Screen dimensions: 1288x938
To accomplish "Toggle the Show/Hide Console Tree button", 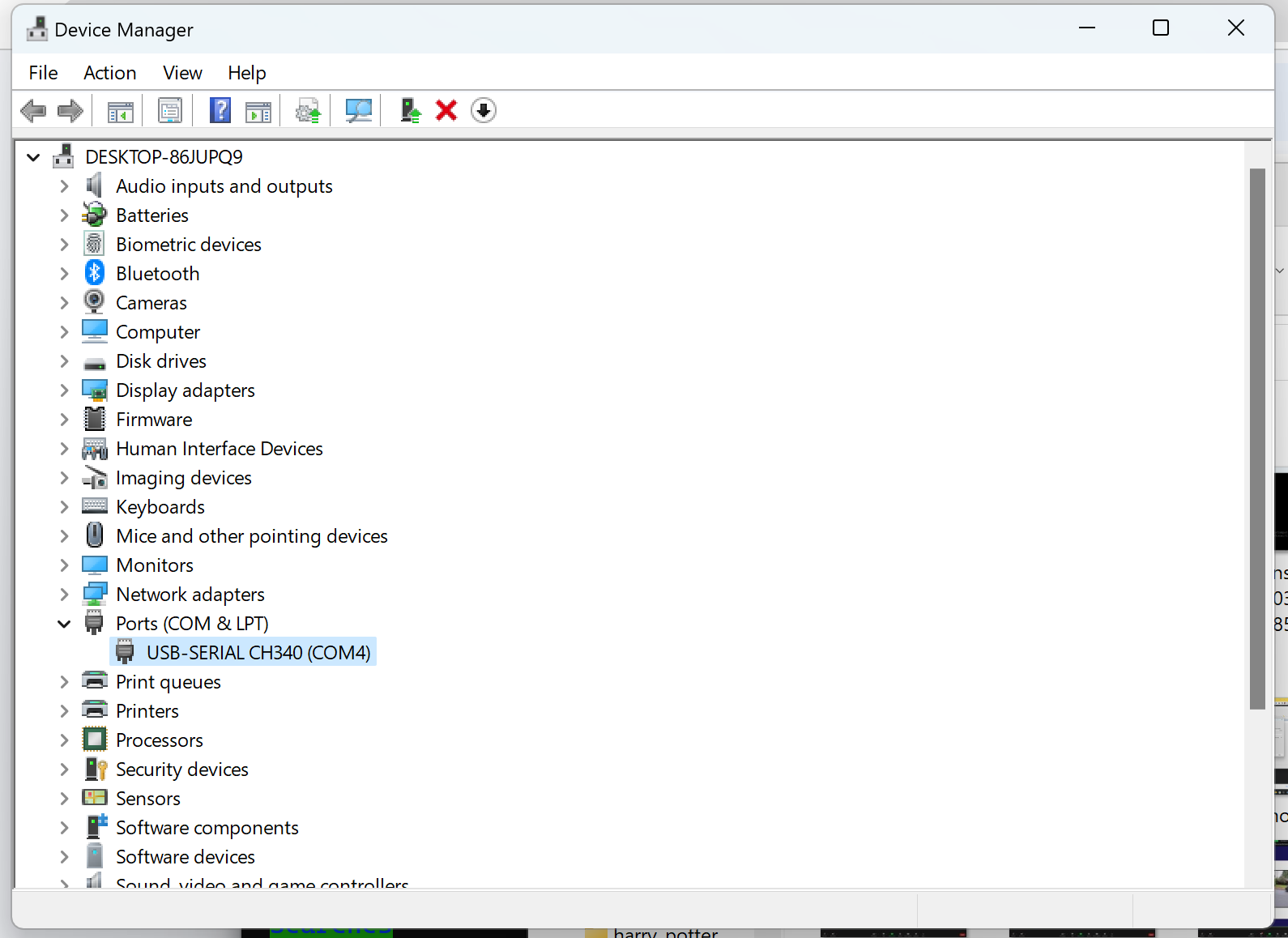I will [x=120, y=111].
